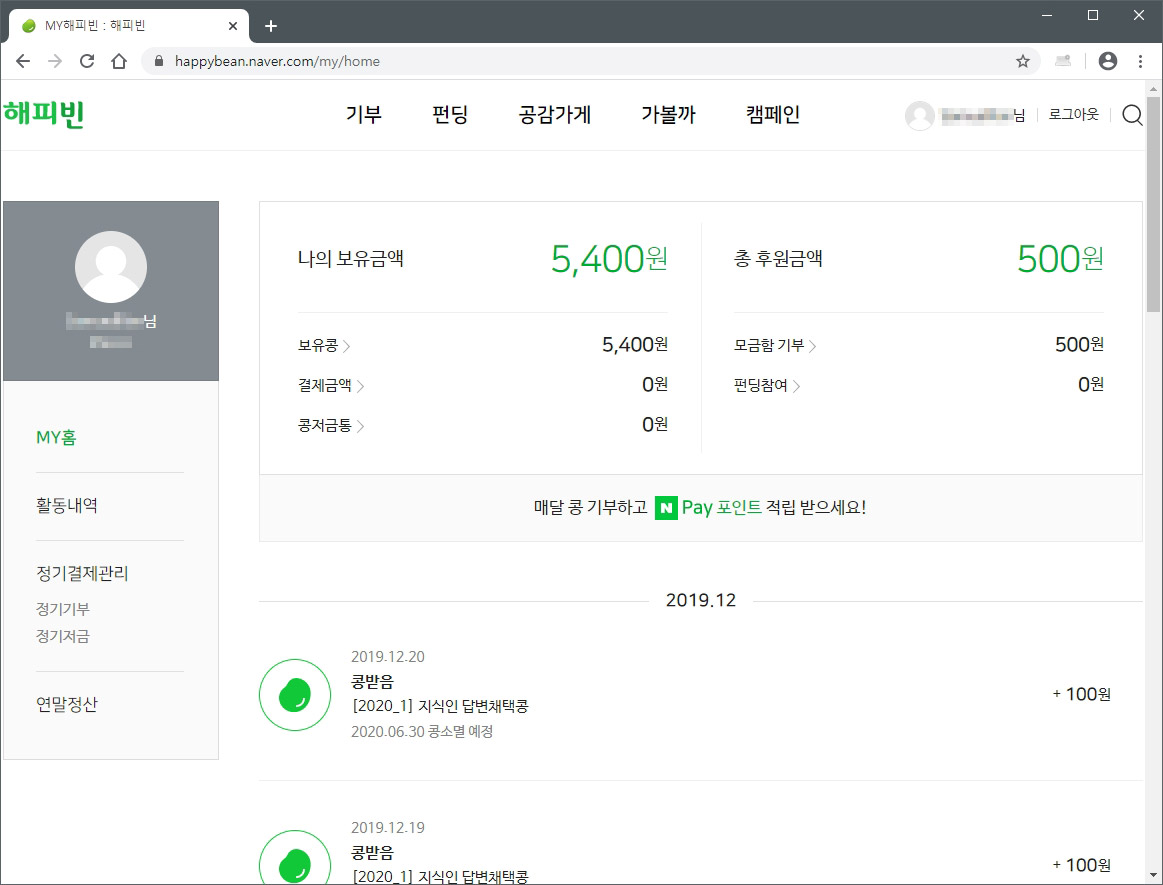Click the + 100원 amount for 2019.12.20

1081,694
